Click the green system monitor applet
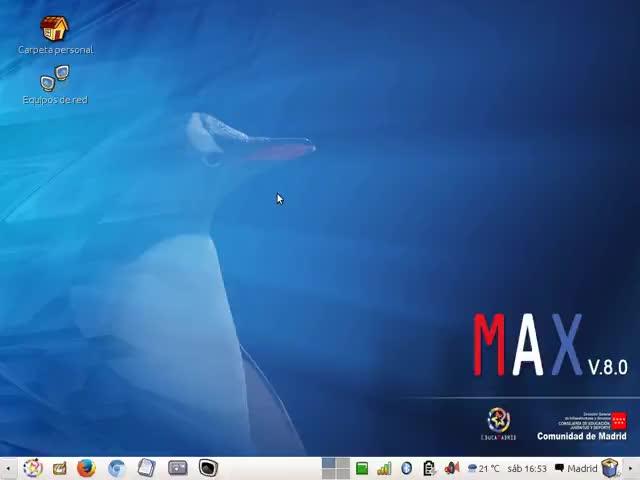The height and width of the screenshot is (480, 640). tap(362, 468)
